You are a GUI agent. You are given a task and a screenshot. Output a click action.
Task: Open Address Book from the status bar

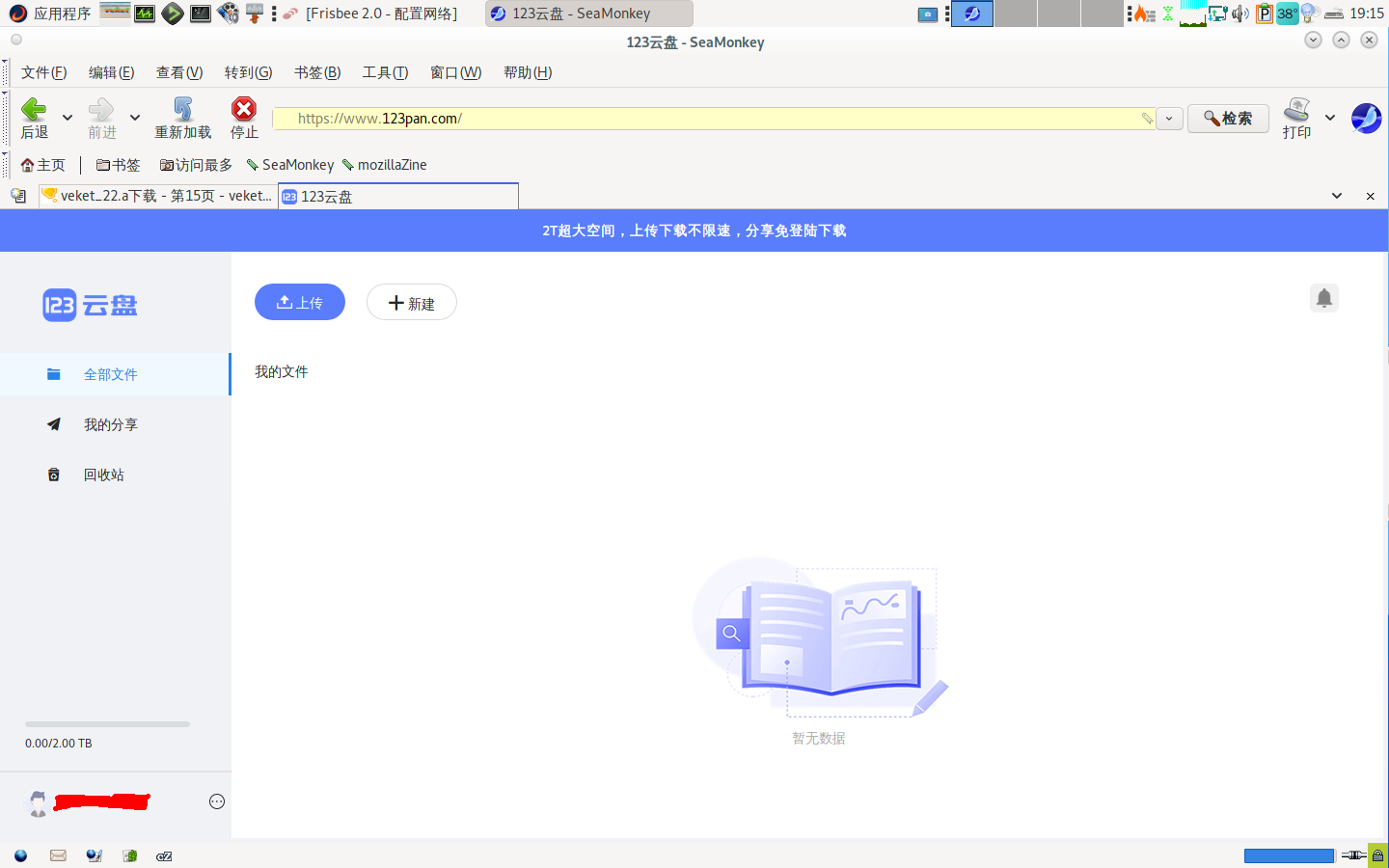(129, 855)
